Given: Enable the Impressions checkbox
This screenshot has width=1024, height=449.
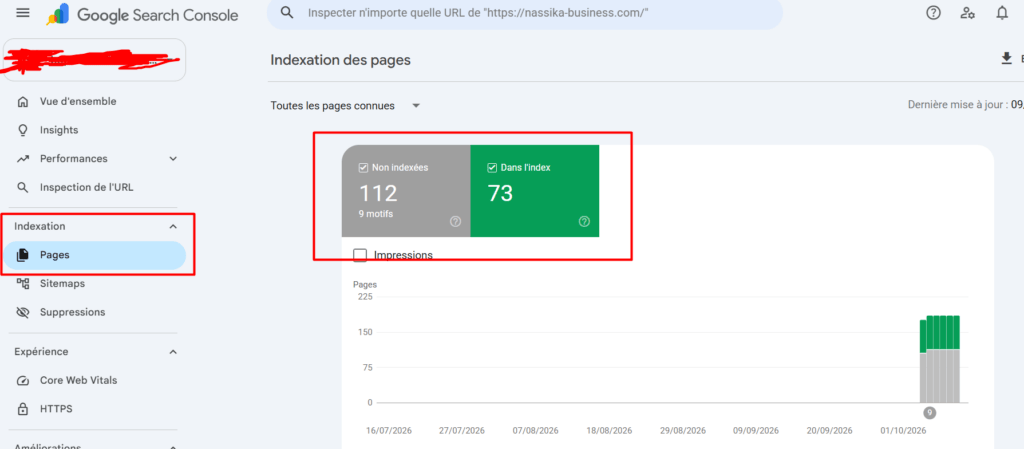Looking at the screenshot, I should click(x=360, y=255).
